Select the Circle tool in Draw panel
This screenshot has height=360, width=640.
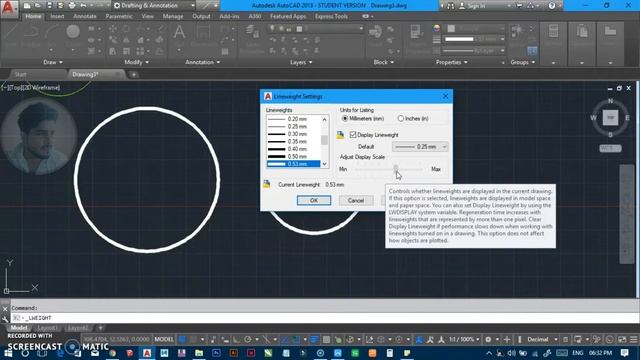click(x=73, y=33)
